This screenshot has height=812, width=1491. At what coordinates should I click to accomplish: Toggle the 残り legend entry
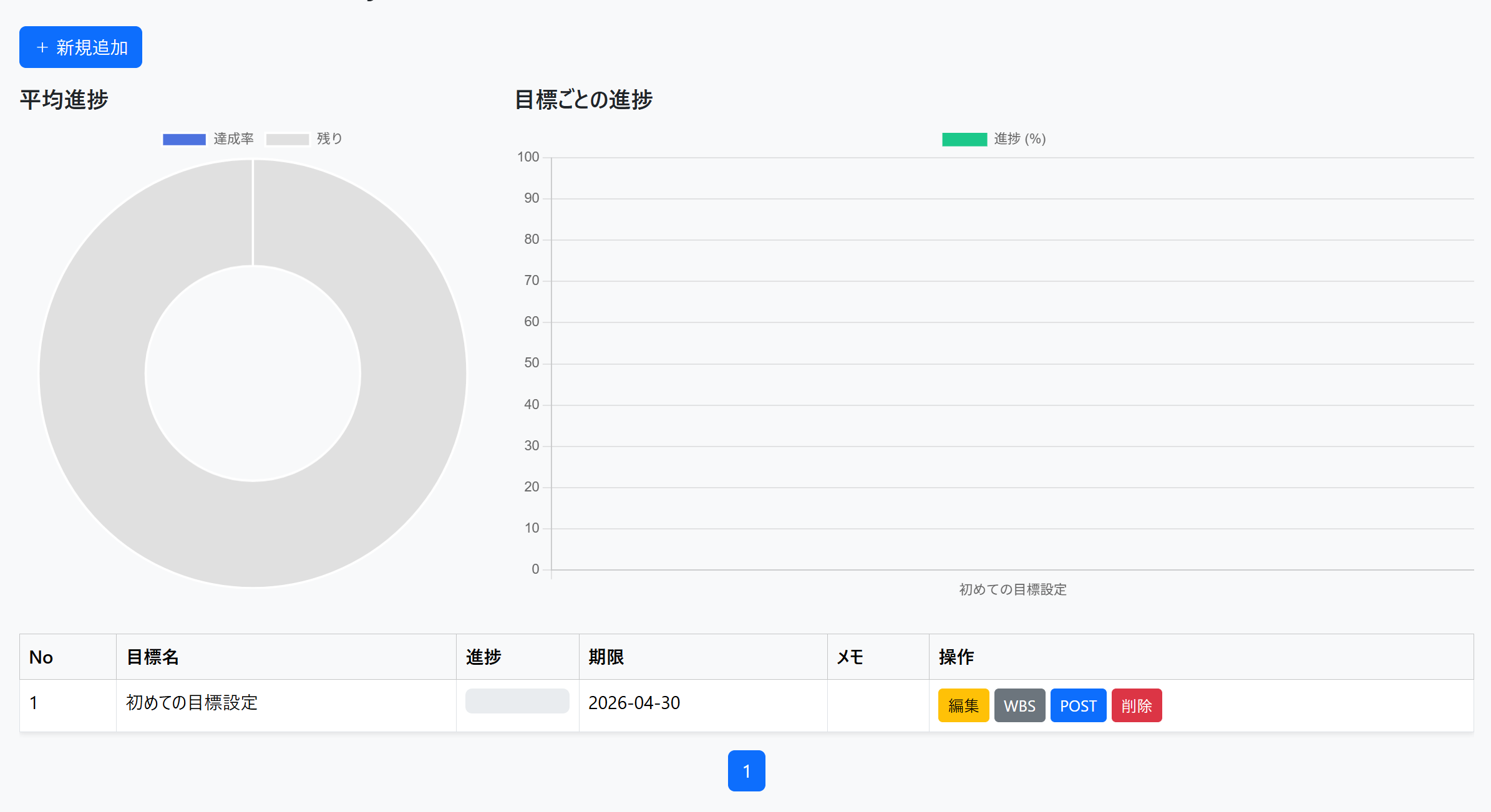click(327, 138)
